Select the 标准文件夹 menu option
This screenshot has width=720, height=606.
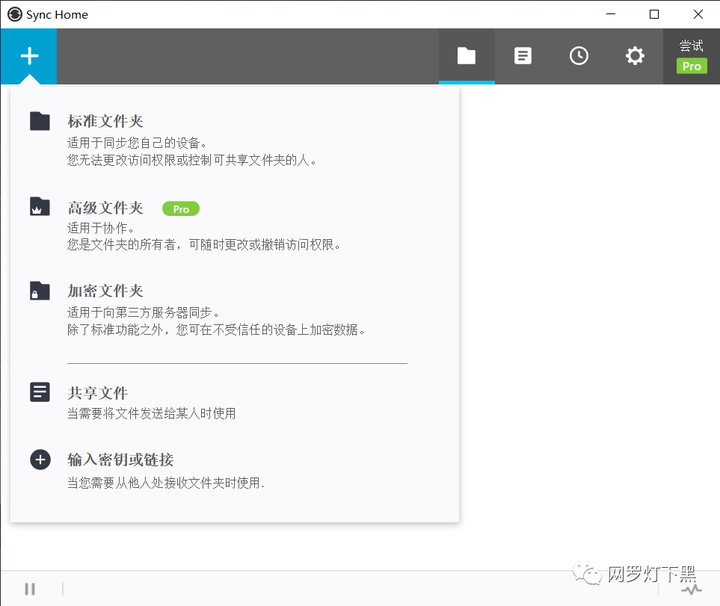pyautogui.click(x=105, y=121)
